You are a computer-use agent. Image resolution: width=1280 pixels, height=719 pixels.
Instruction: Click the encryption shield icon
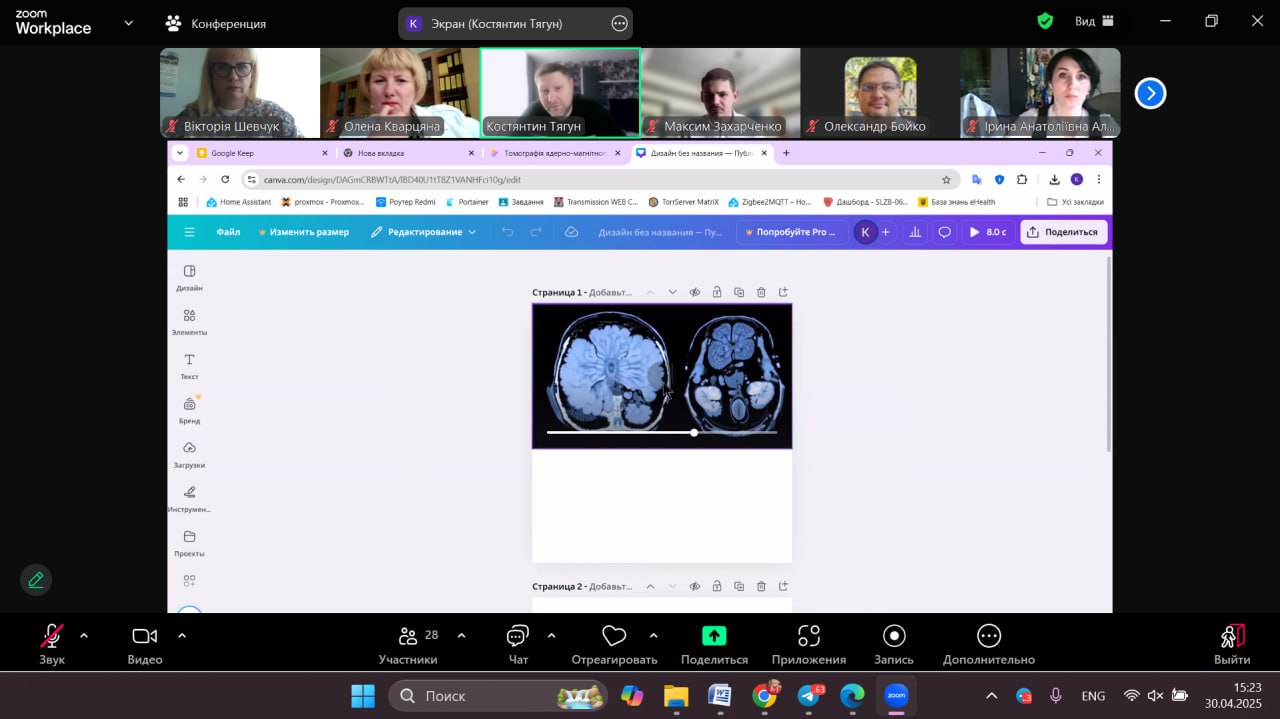coord(1045,21)
